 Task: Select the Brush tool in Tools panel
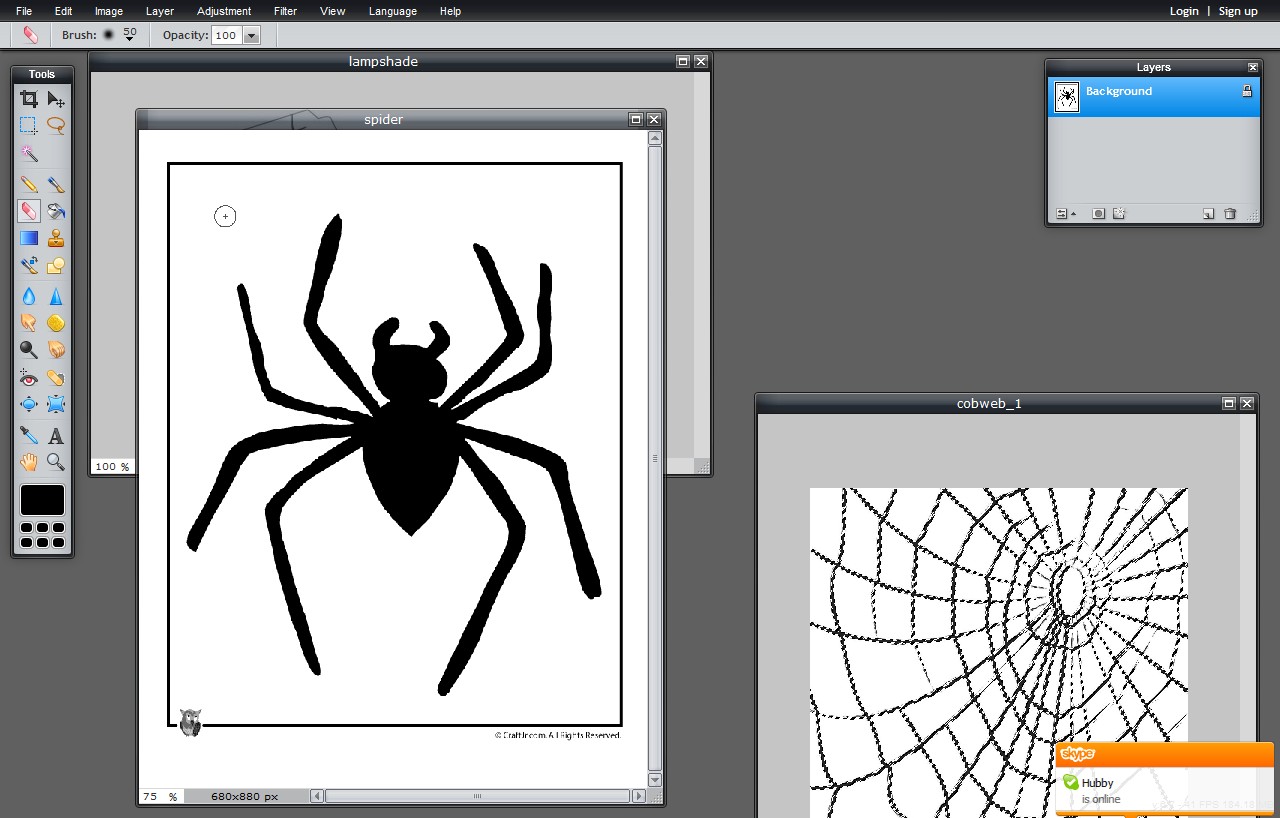(56, 184)
